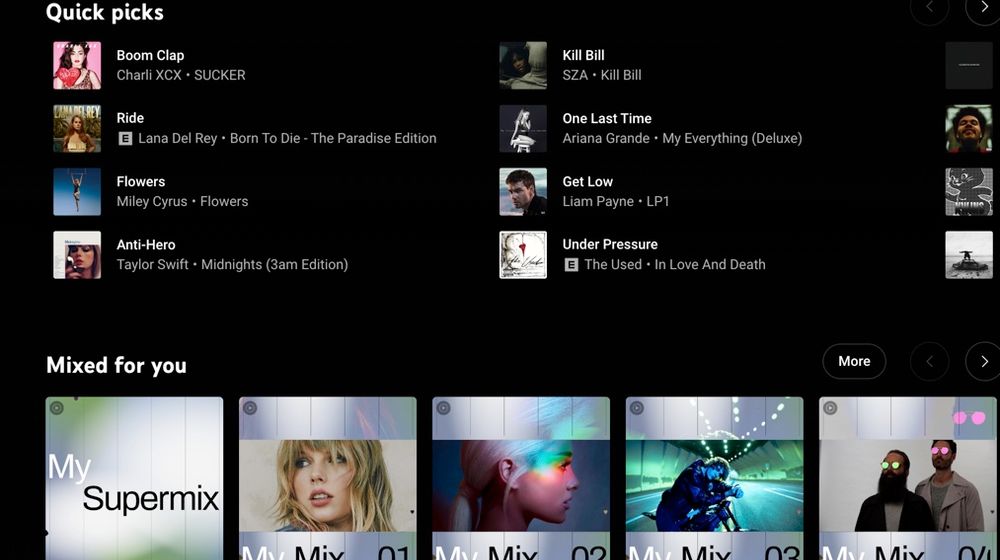Image resolution: width=1000 pixels, height=560 pixels.
Task: Click the explicit badge beside The Used
Action: tap(571, 265)
